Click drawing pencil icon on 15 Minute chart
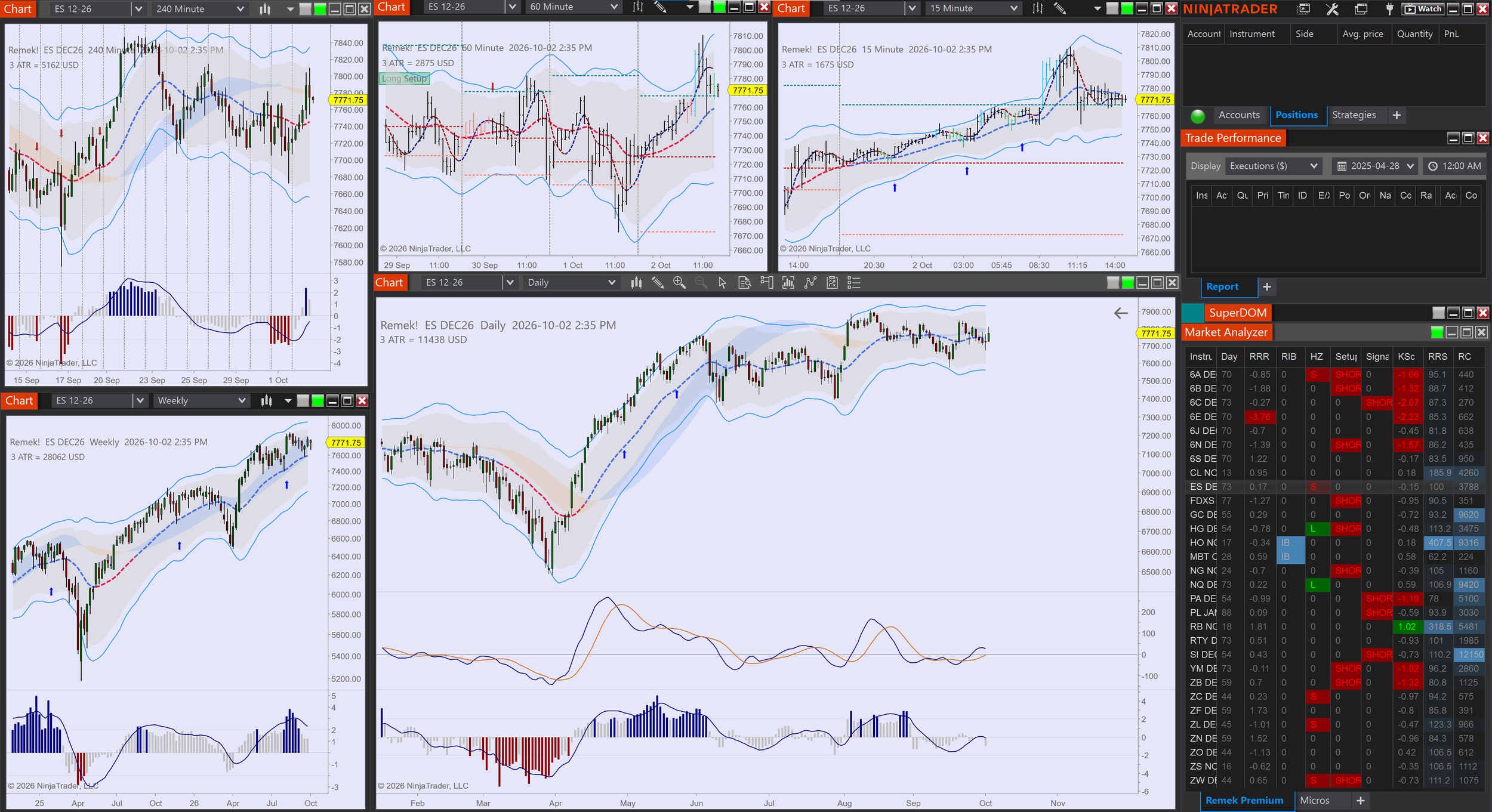Image resolution: width=1492 pixels, height=812 pixels. [x=1060, y=8]
